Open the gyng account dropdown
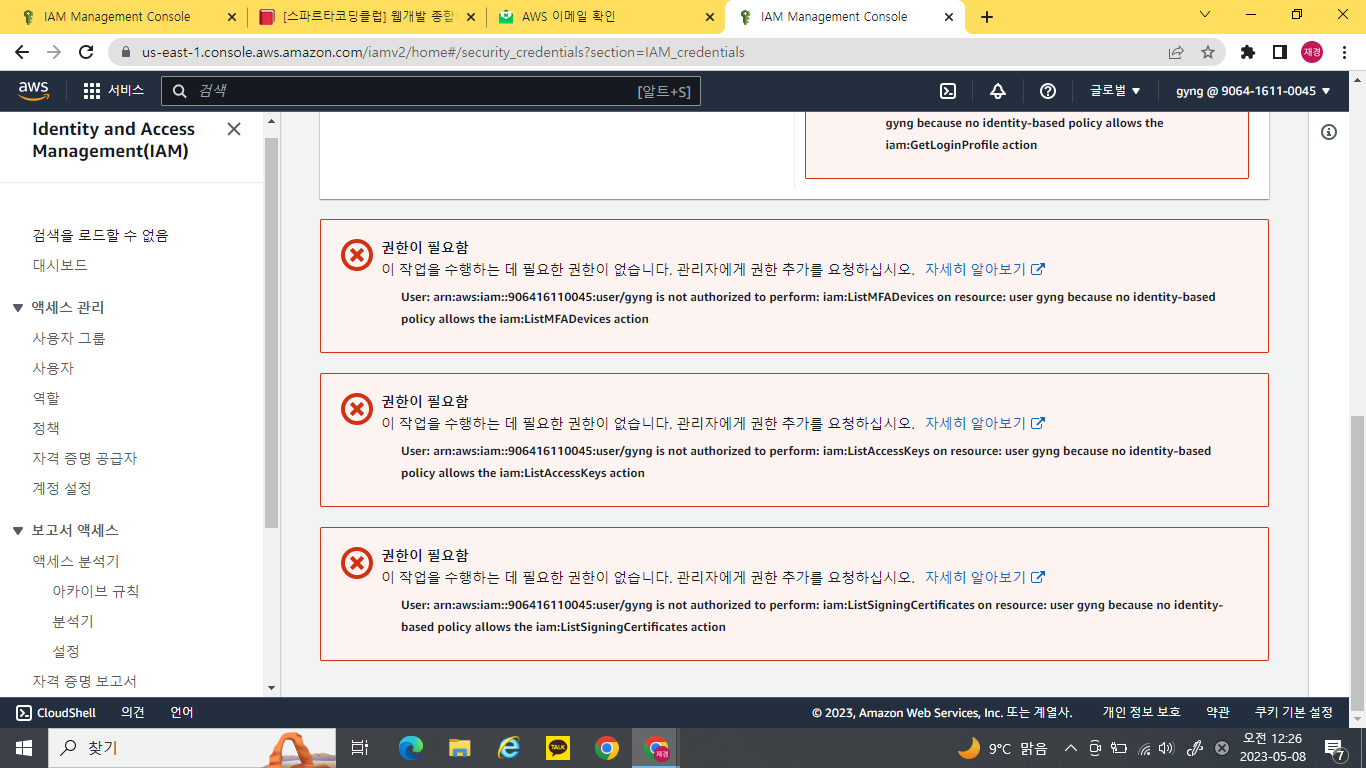Screen dimensions: 1366x768 1253,91
